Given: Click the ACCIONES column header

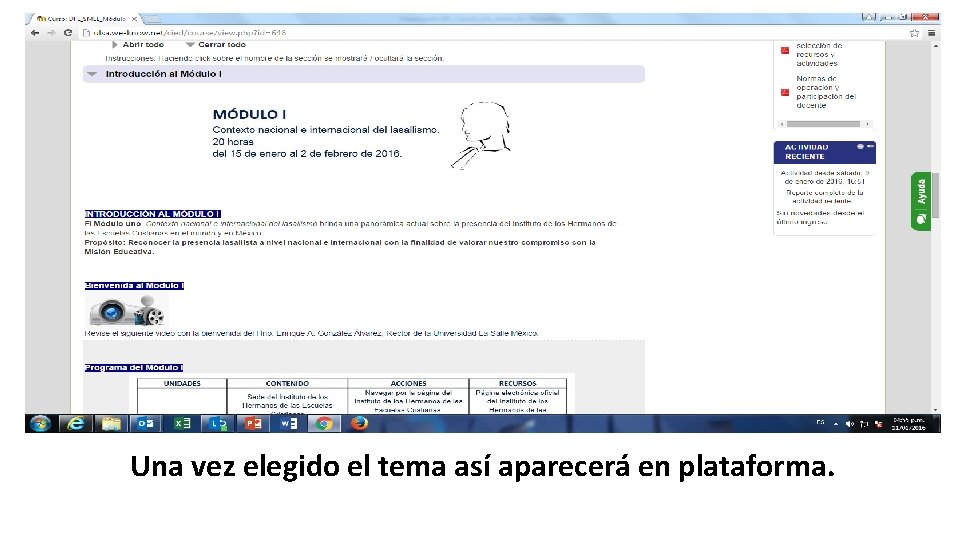Looking at the screenshot, I should [x=408, y=383].
